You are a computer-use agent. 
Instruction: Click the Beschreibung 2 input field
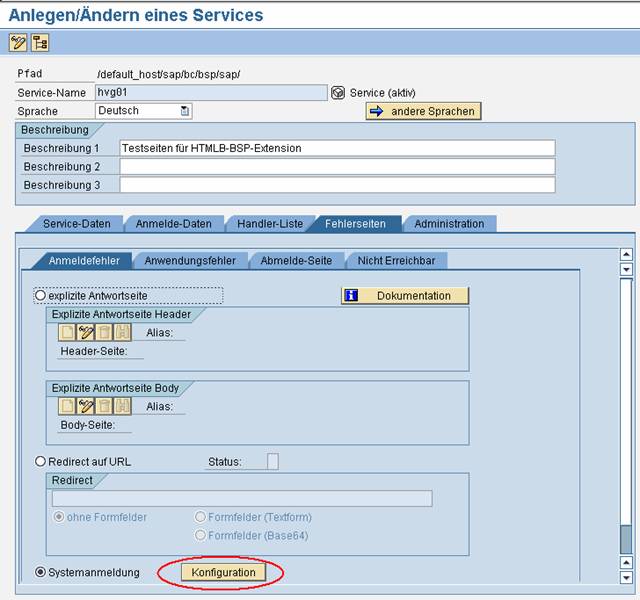pos(337,167)
